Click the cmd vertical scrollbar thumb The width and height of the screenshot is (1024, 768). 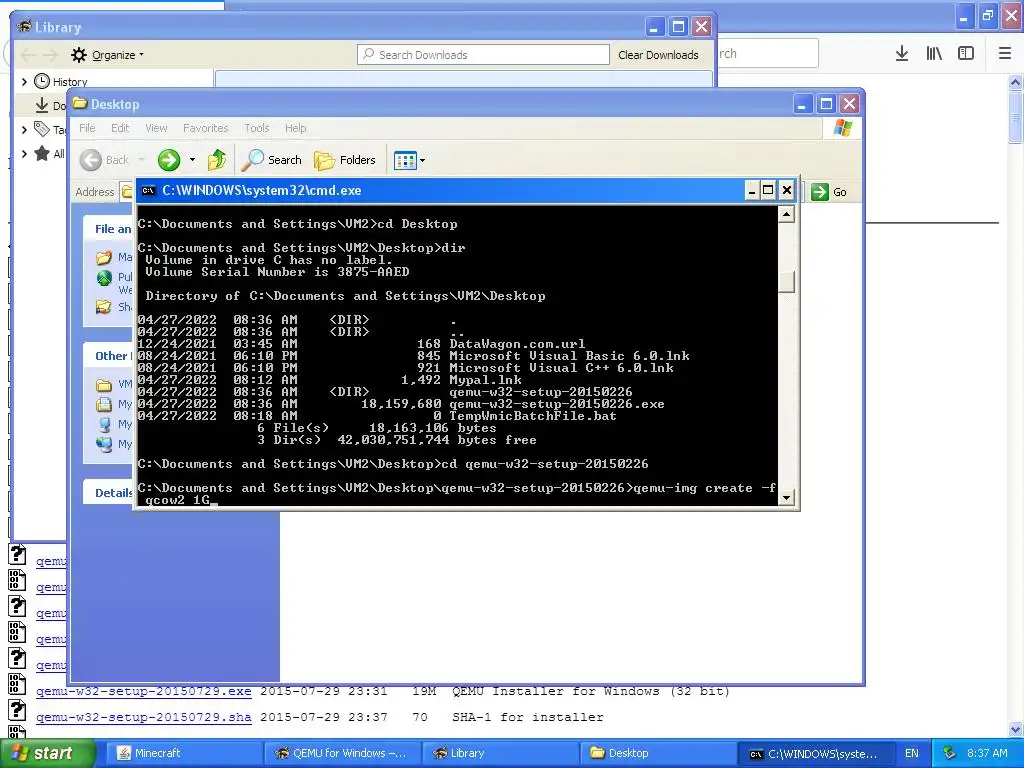[786, 282]
